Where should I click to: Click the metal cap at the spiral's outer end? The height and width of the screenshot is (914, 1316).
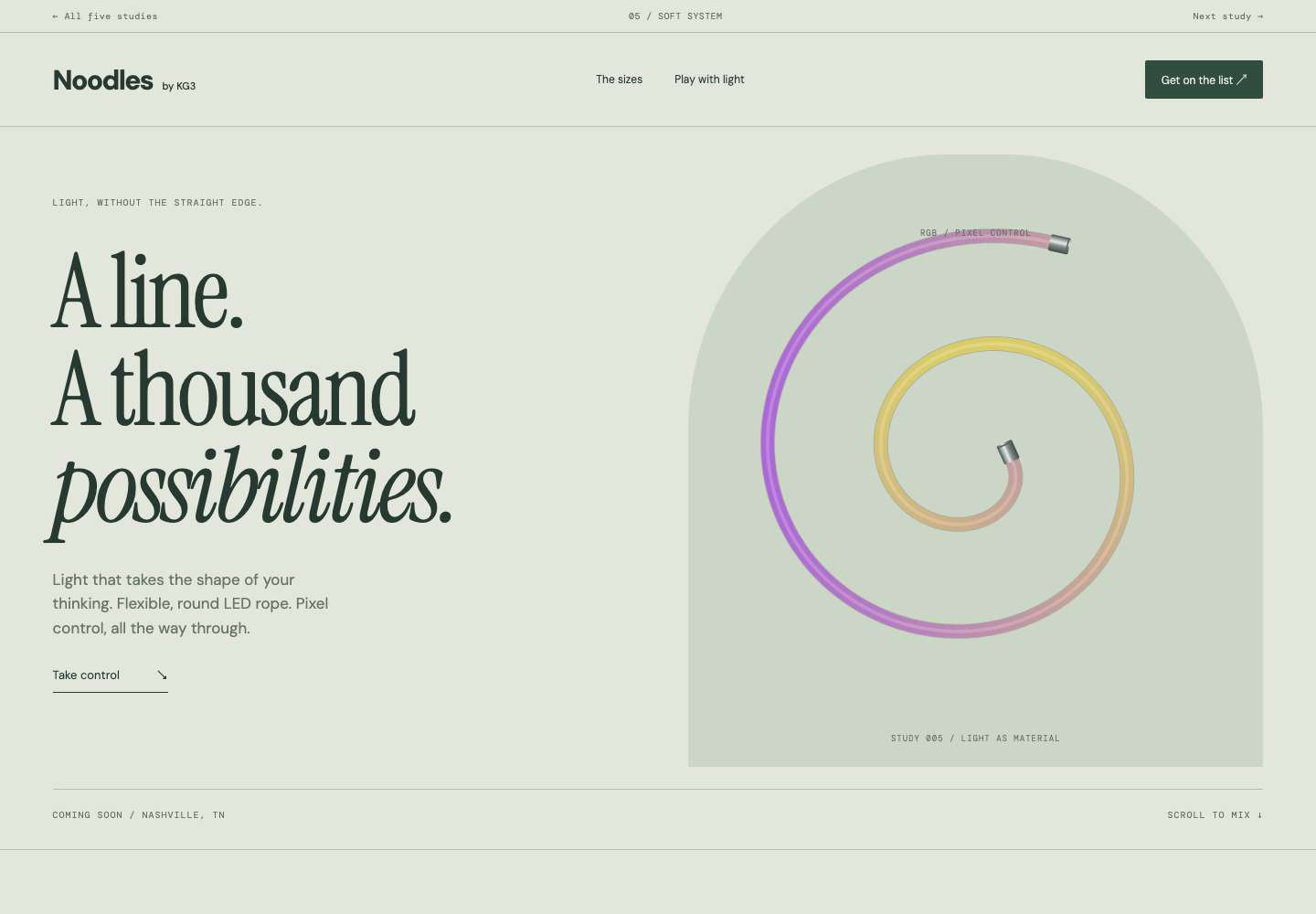coord(1059,244)
